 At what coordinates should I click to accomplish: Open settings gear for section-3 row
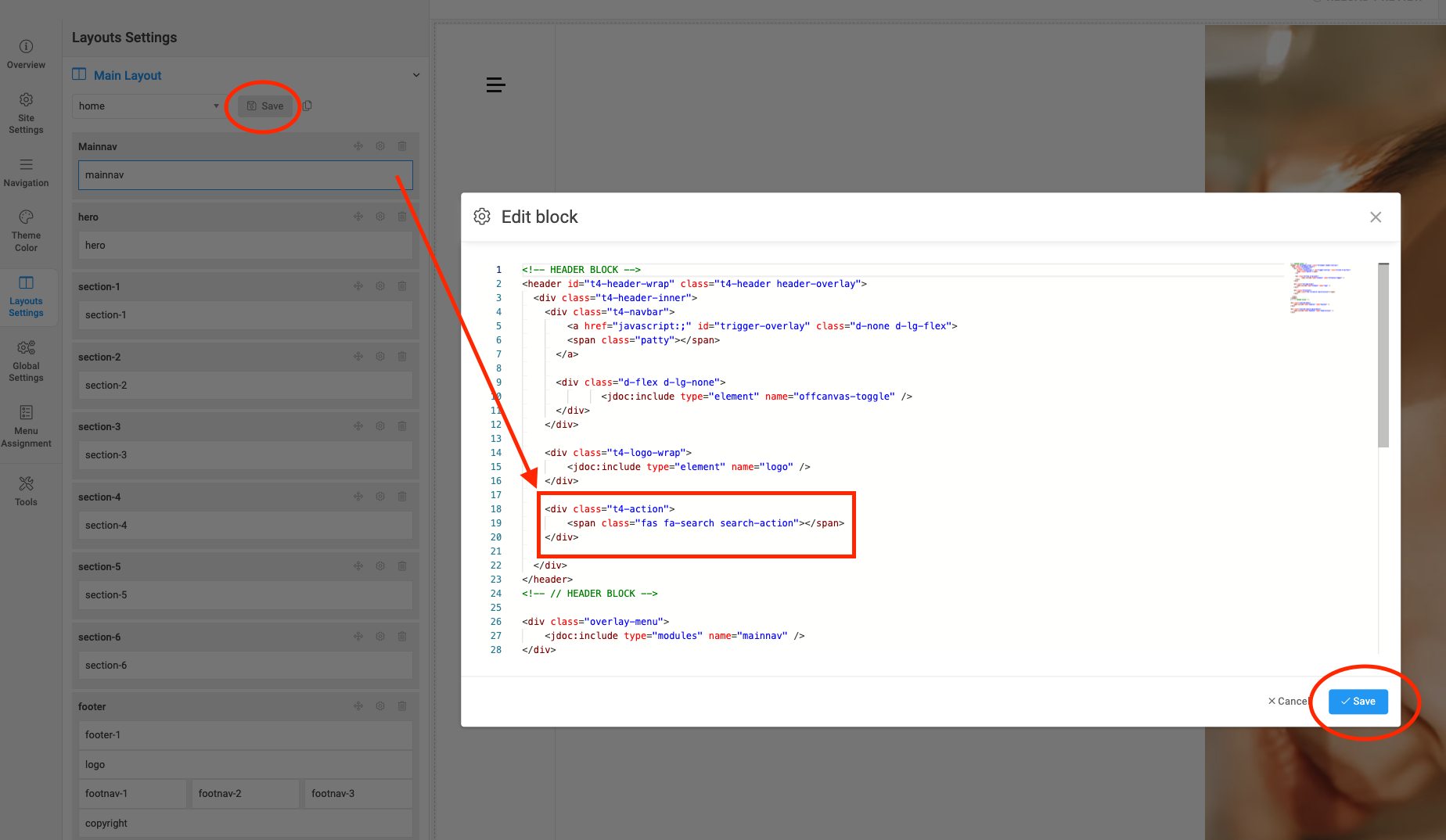coord(380,426)
